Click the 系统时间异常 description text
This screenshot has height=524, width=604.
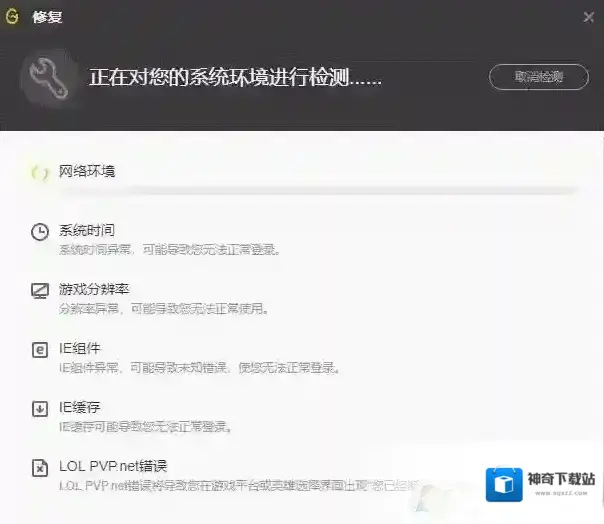169,249
